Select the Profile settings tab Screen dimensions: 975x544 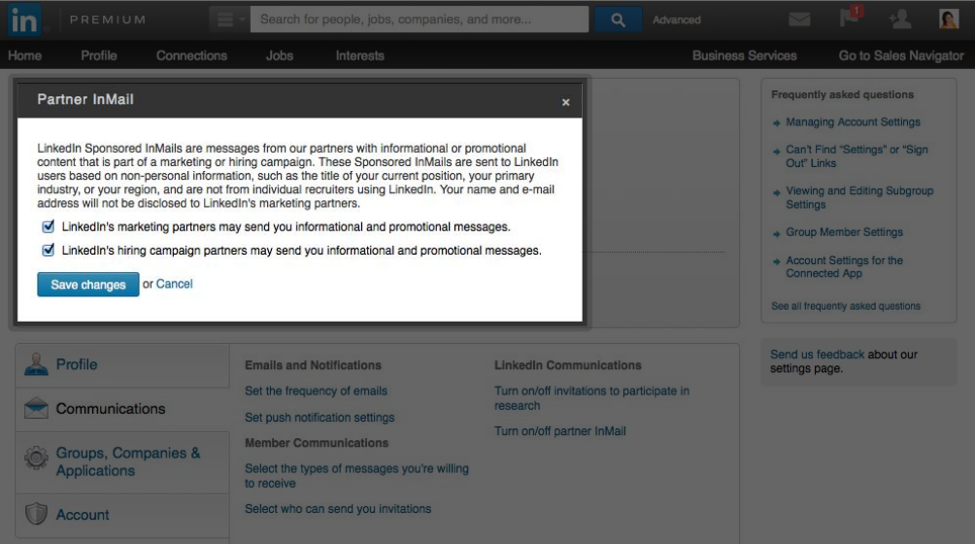[122, 364]
